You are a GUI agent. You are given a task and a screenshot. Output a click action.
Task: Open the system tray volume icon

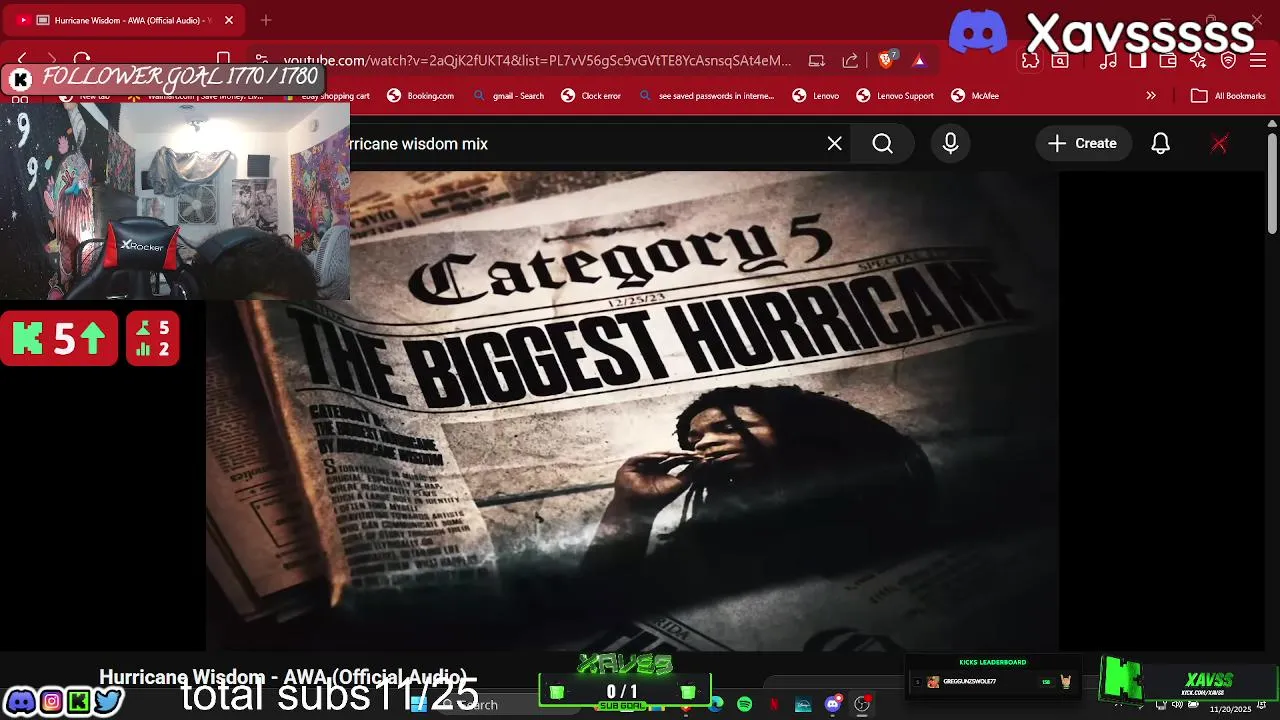click(x=1176, y=705)
